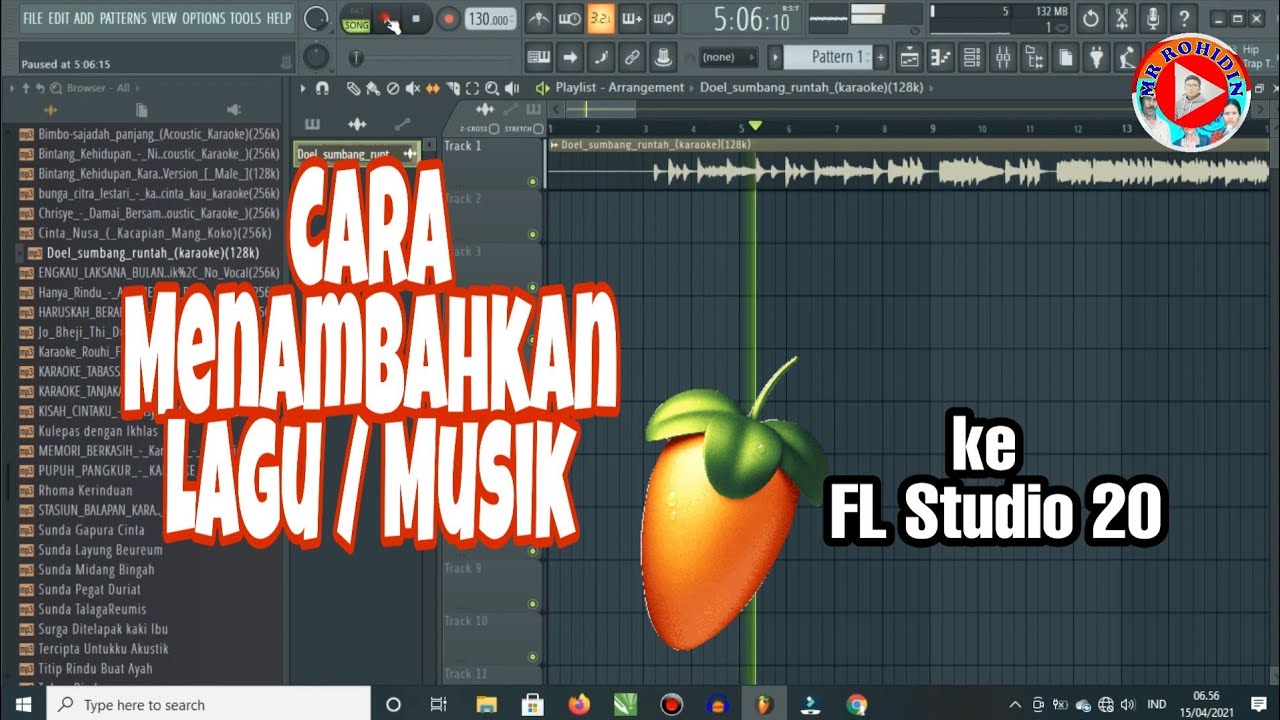
Task: Mute Track 10 with its green light
Action: tap(532, 657)
